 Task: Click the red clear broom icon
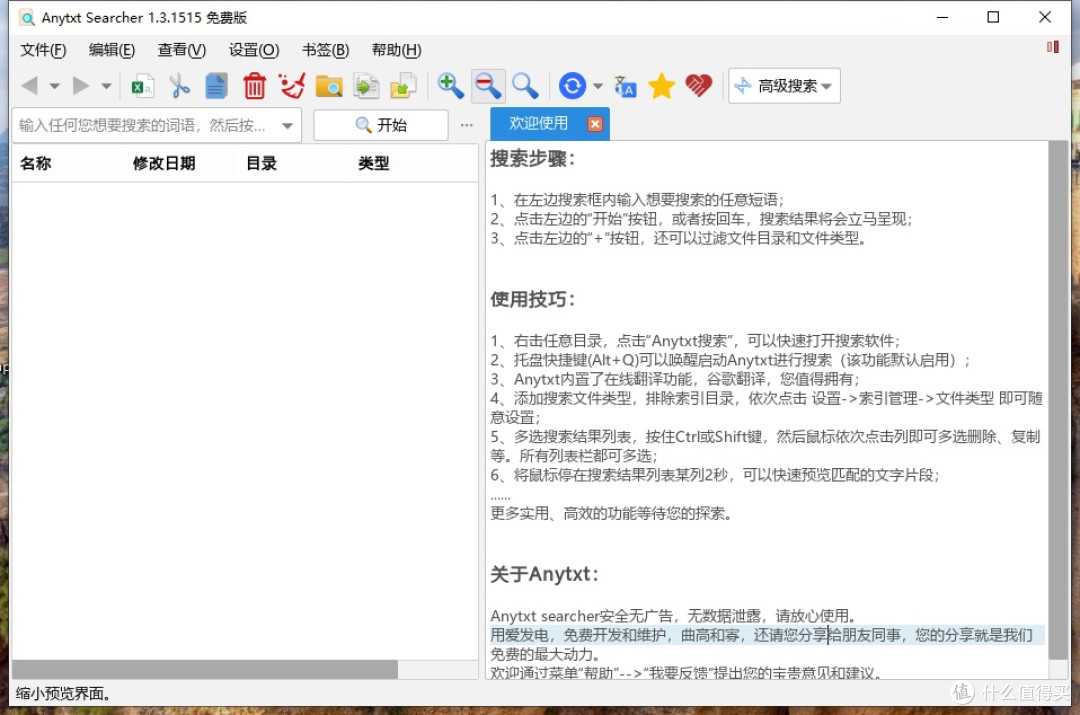click(291, 86)
